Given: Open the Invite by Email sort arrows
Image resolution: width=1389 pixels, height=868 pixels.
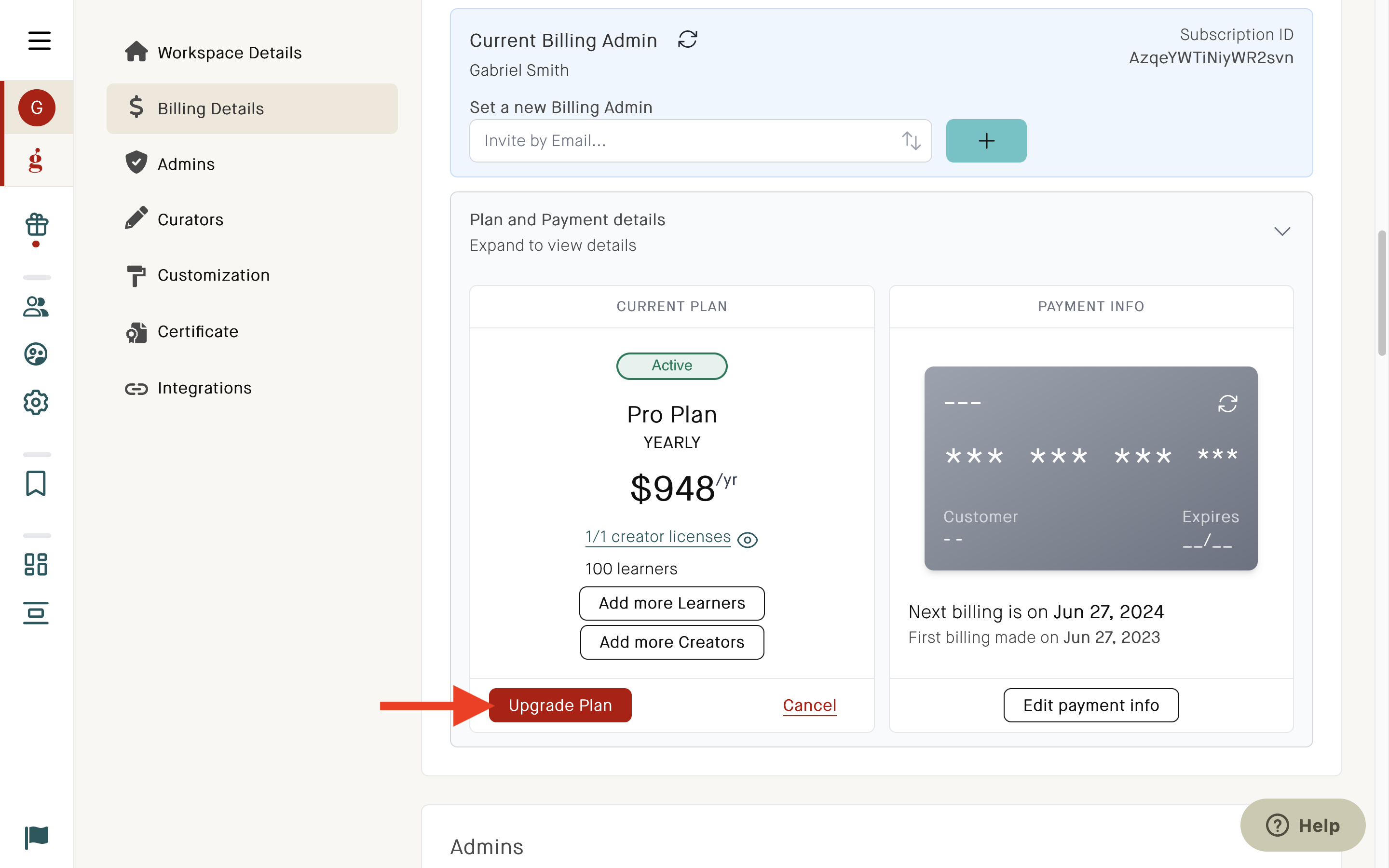Looking at the screenshot, I should click(912, 141).
